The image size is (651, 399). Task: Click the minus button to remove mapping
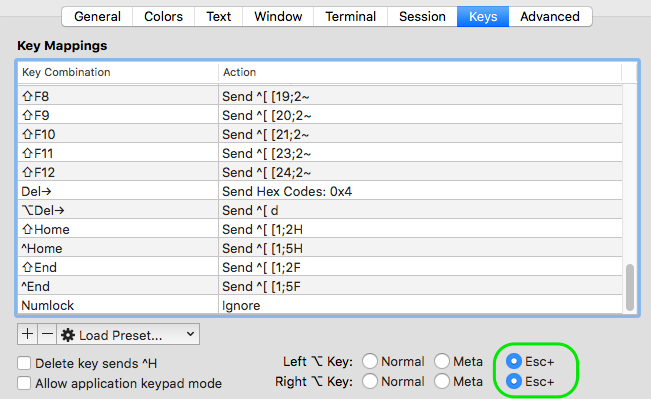click(47, 334)
